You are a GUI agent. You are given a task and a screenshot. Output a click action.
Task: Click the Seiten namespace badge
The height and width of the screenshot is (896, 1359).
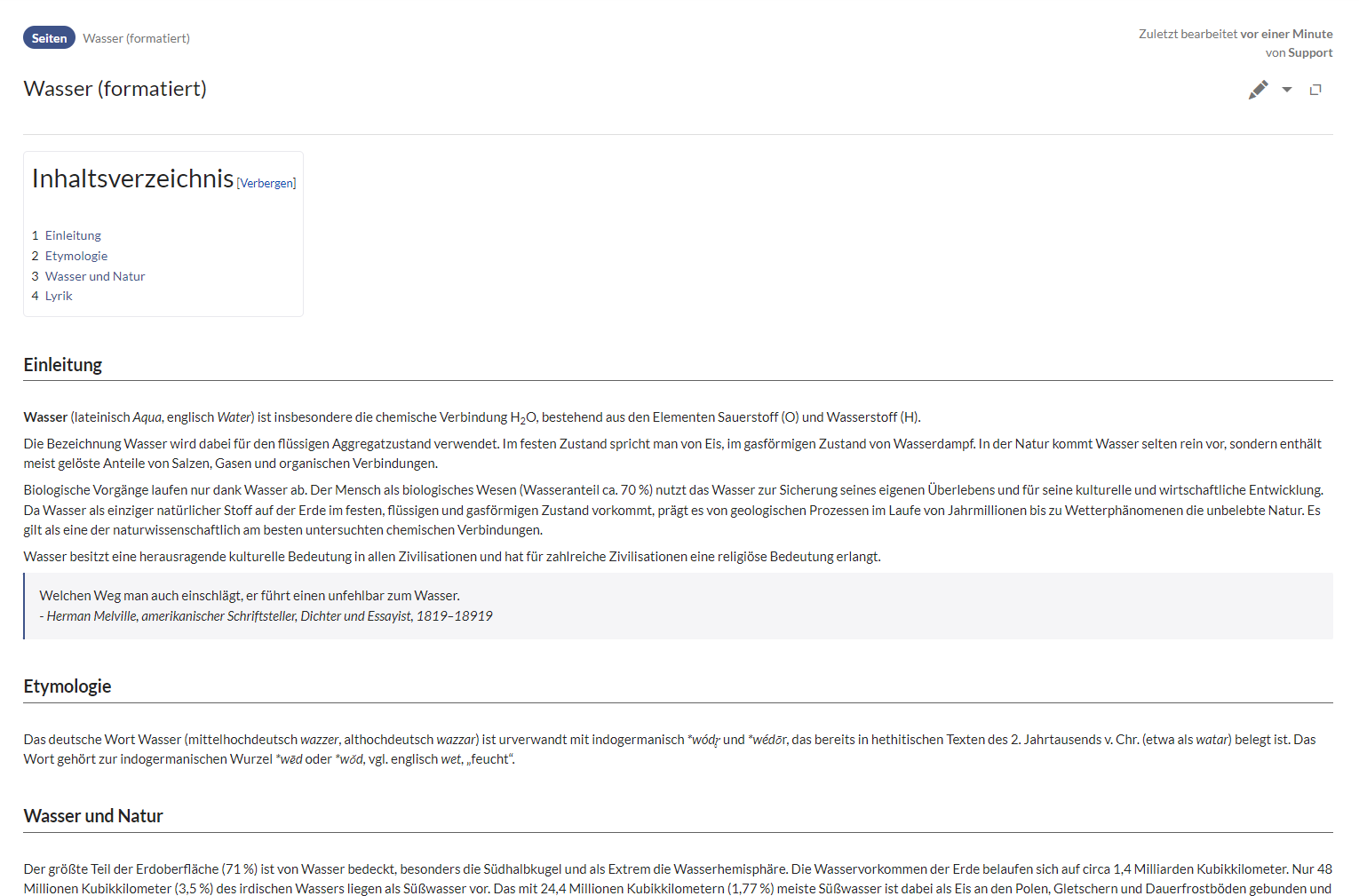point(49,38)
